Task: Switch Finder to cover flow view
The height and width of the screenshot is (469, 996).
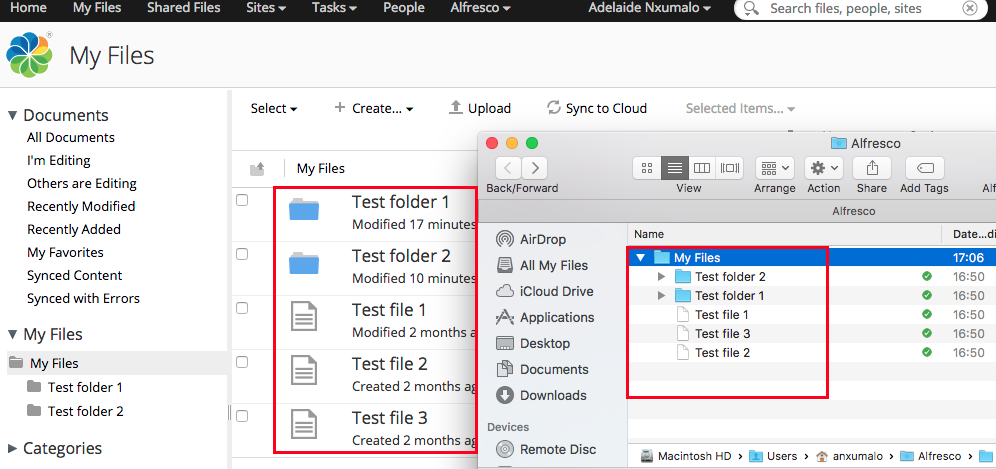Action: 730,168
